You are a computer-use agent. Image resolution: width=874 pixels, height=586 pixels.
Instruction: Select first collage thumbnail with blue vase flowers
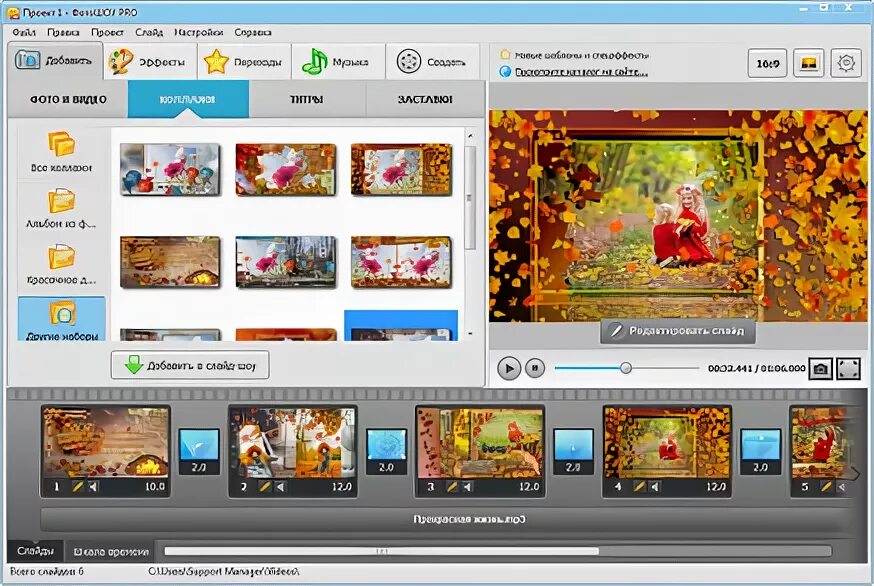pyautogui.click(x=171, y=169)
